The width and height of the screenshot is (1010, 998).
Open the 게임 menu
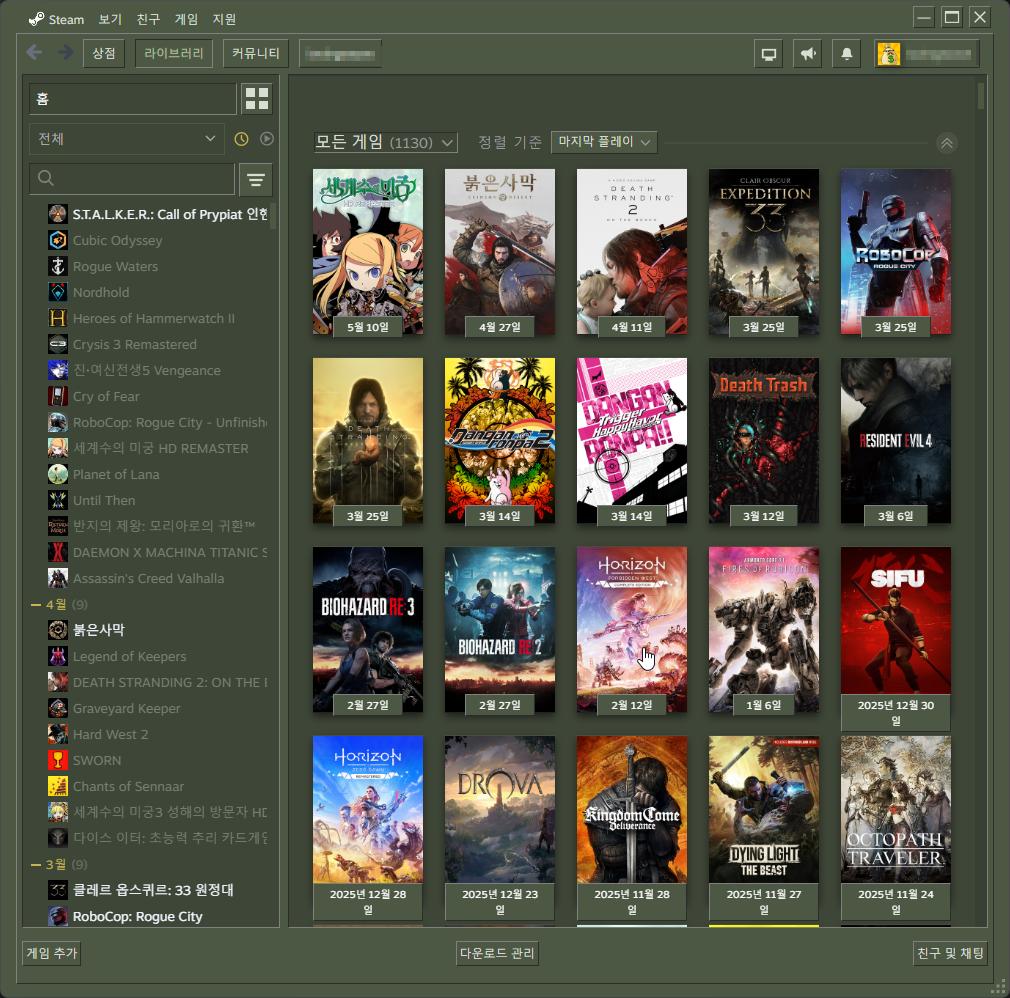coord(186,19)
